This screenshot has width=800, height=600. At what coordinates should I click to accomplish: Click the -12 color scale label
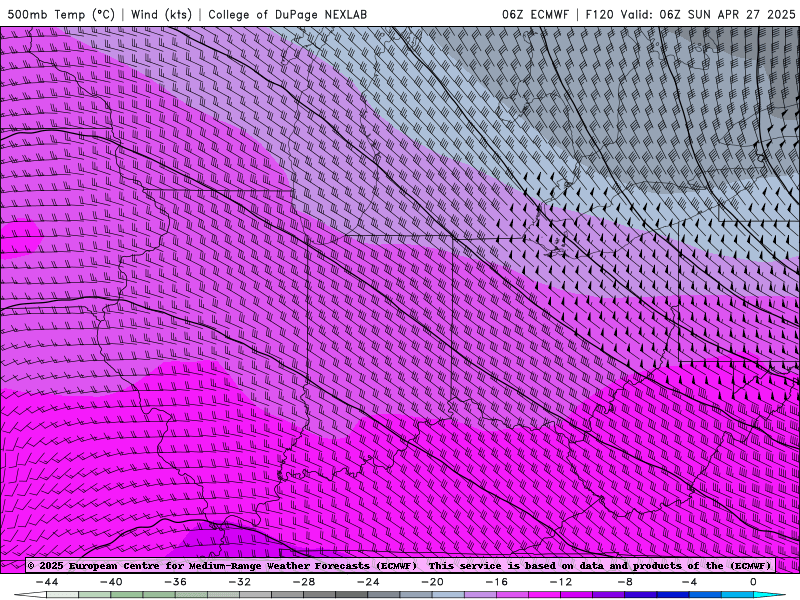561,582
